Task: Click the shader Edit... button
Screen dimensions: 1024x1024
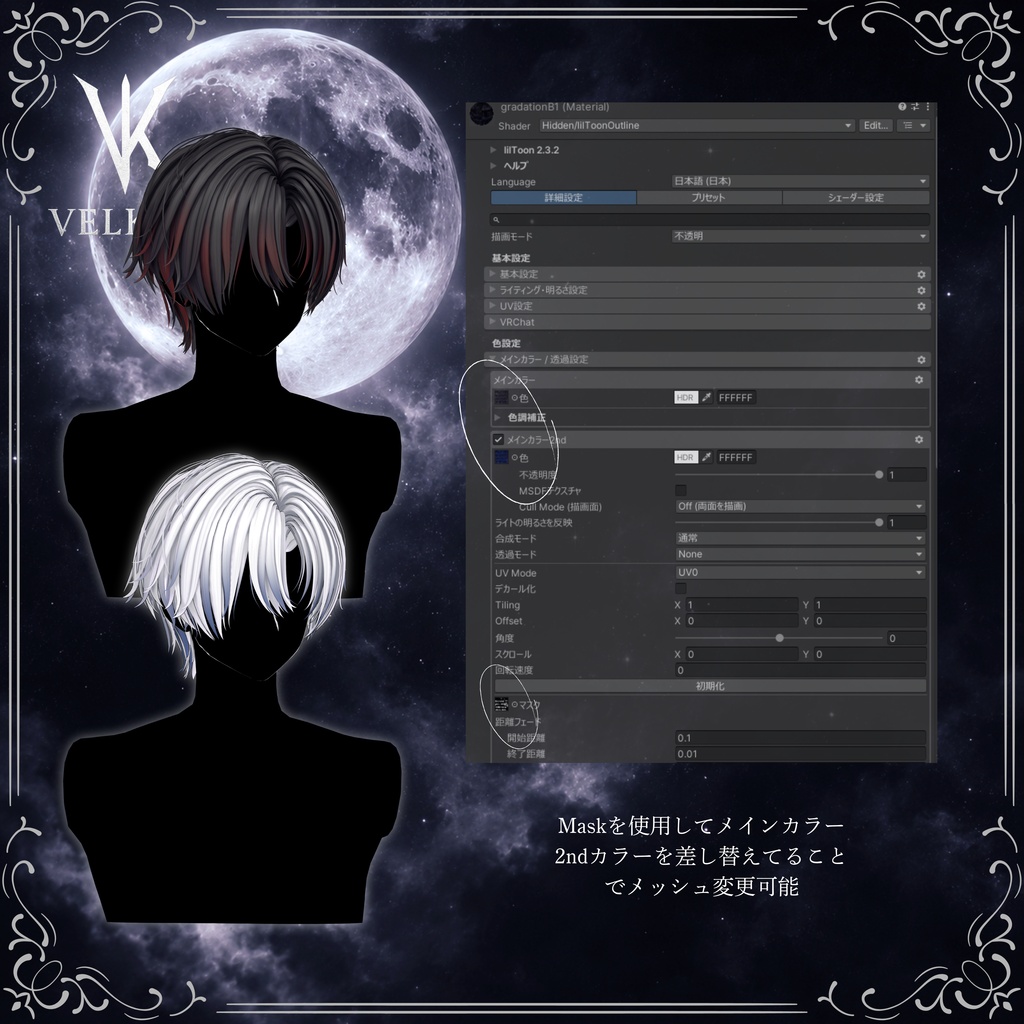Action: pos(876,125)
